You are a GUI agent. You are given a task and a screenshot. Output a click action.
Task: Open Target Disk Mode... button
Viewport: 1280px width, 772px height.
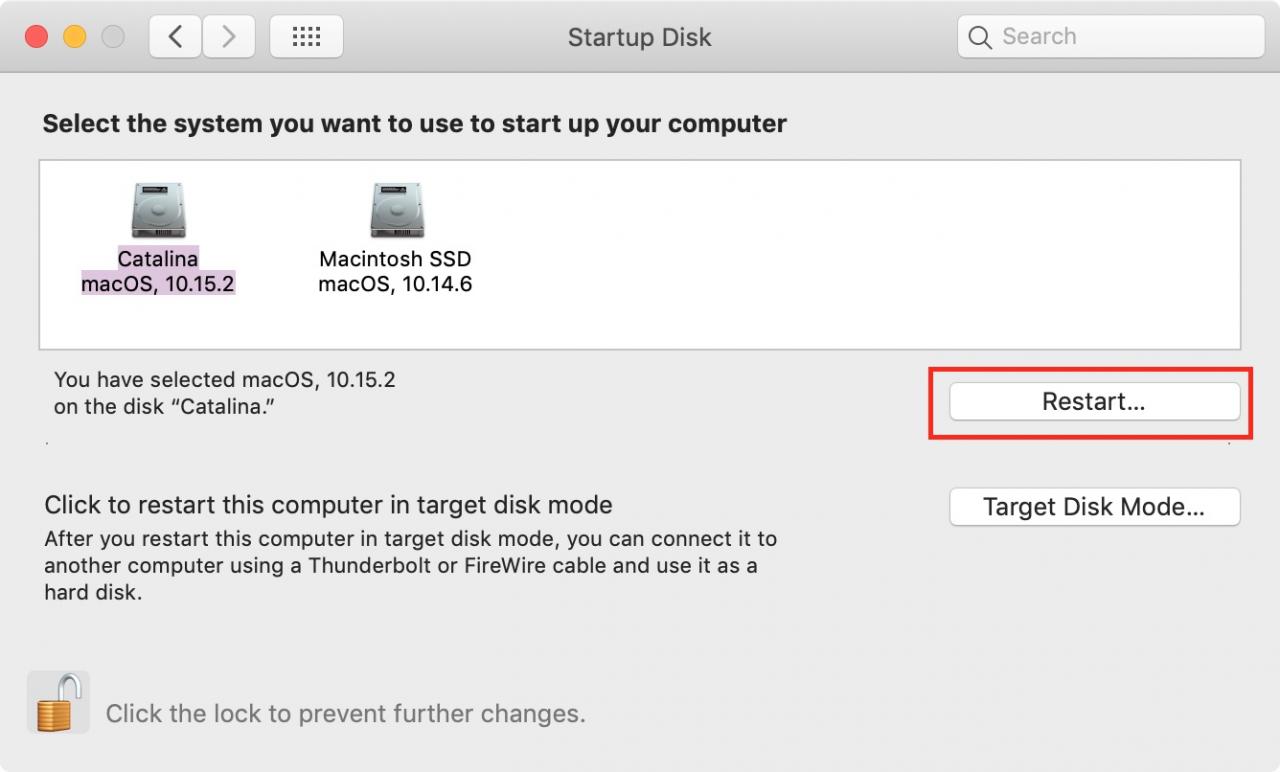click(x=1094, y=507)
